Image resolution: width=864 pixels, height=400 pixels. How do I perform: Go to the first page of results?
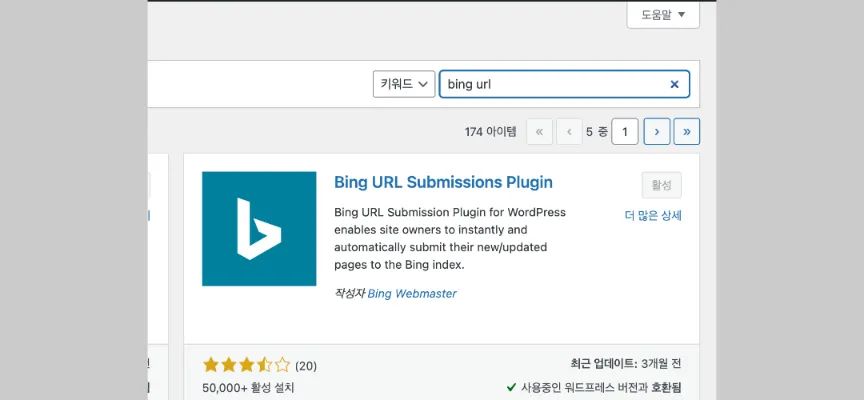click(539, 132)
